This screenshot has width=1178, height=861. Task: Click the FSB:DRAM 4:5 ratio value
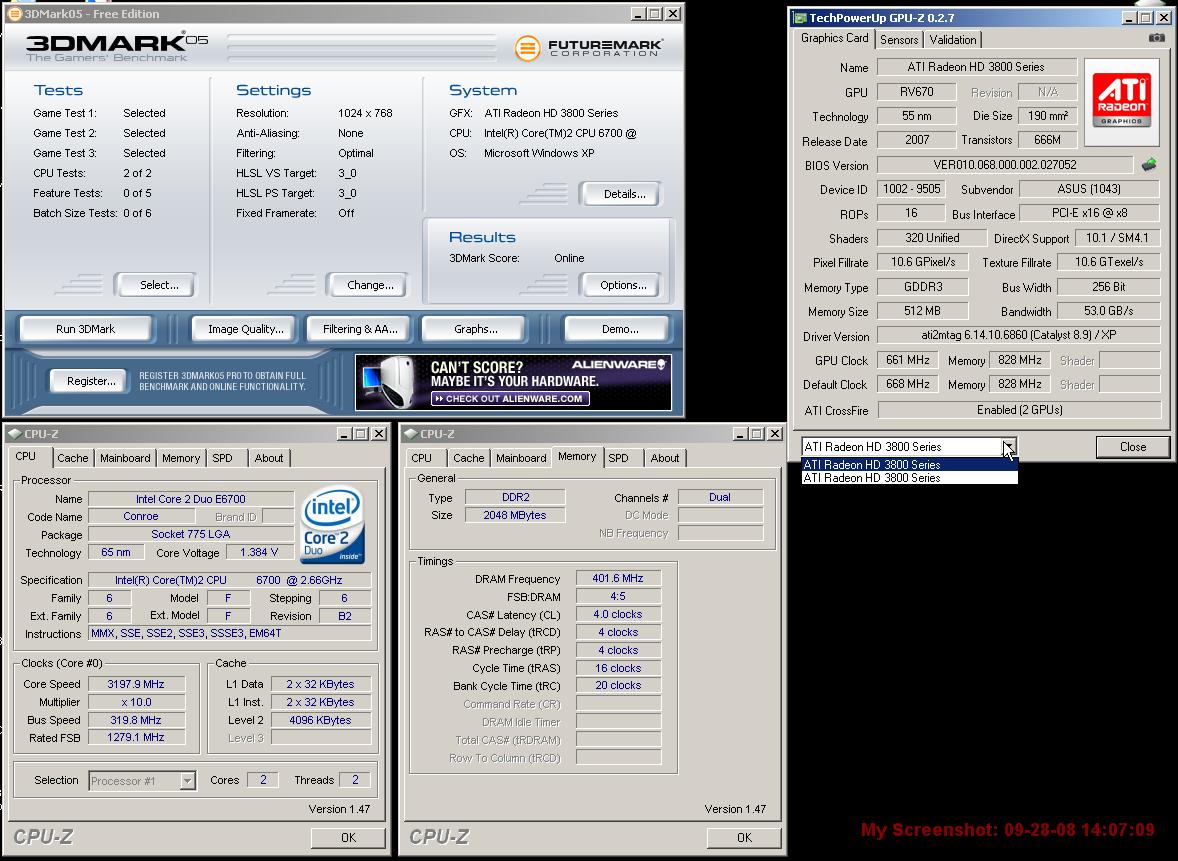pos(618,596)
